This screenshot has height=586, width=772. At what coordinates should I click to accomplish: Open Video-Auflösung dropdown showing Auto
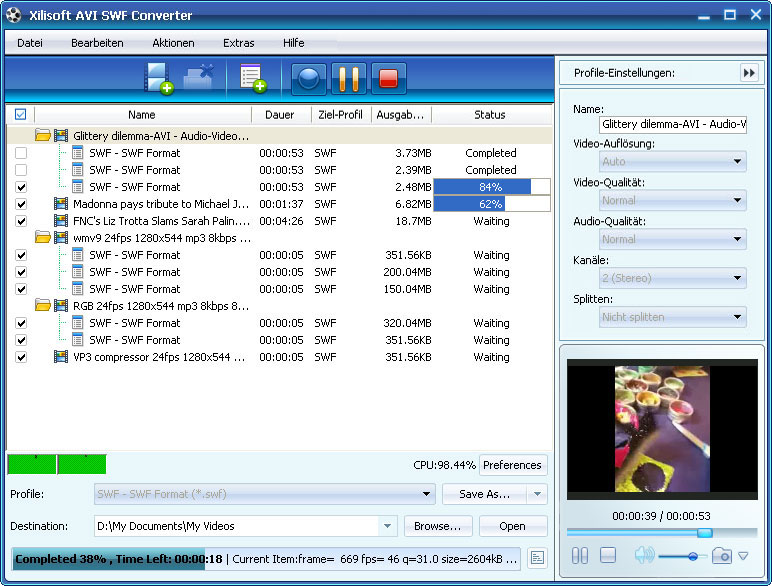pyautogui.click(x=673, y=162)
